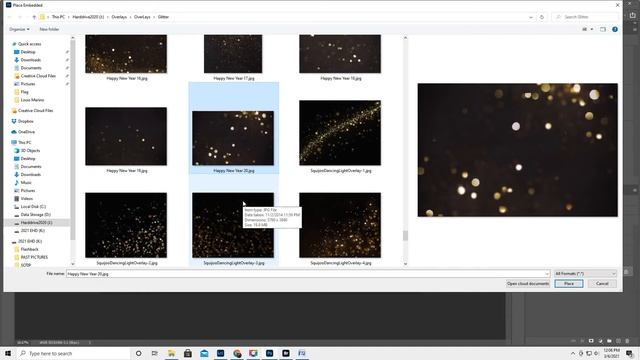Viewport: 640px width, 360px height.
Task: Select This PC in the navigation tree
Action: pos(24,142)
